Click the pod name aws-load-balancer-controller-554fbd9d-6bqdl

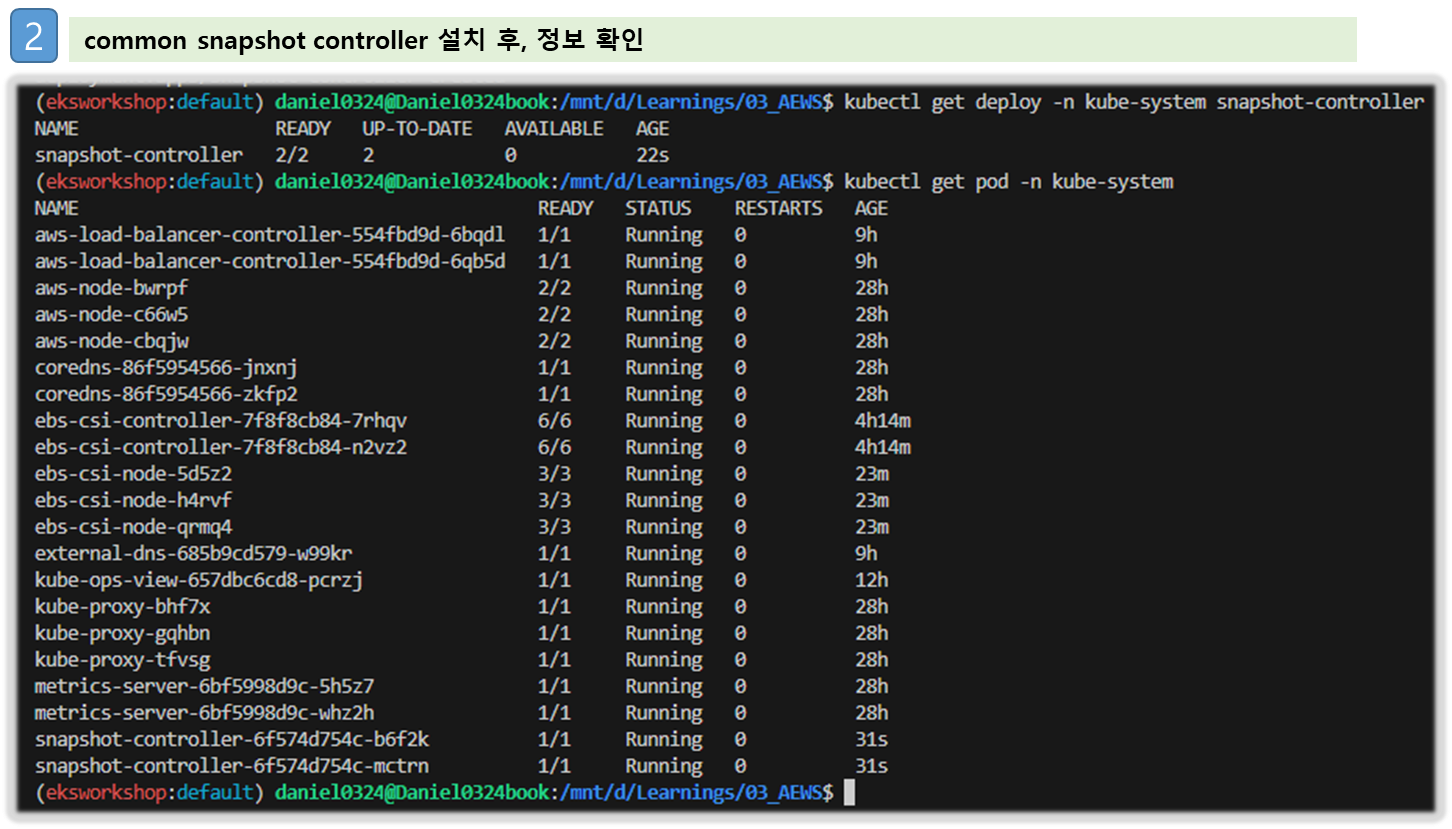click(270, 235)
